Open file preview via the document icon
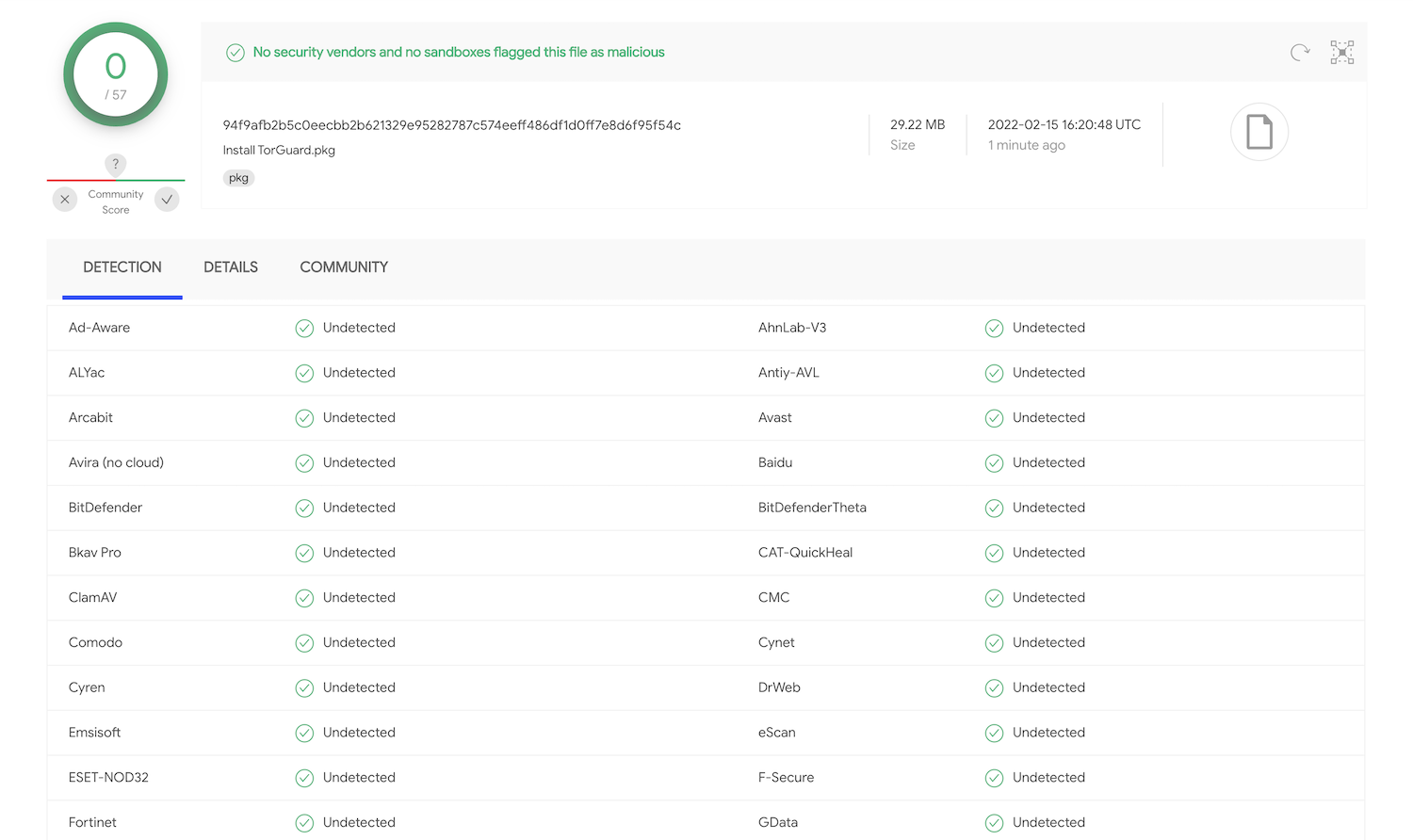This screenshot has height=840, width=1413. [1259, 133]
